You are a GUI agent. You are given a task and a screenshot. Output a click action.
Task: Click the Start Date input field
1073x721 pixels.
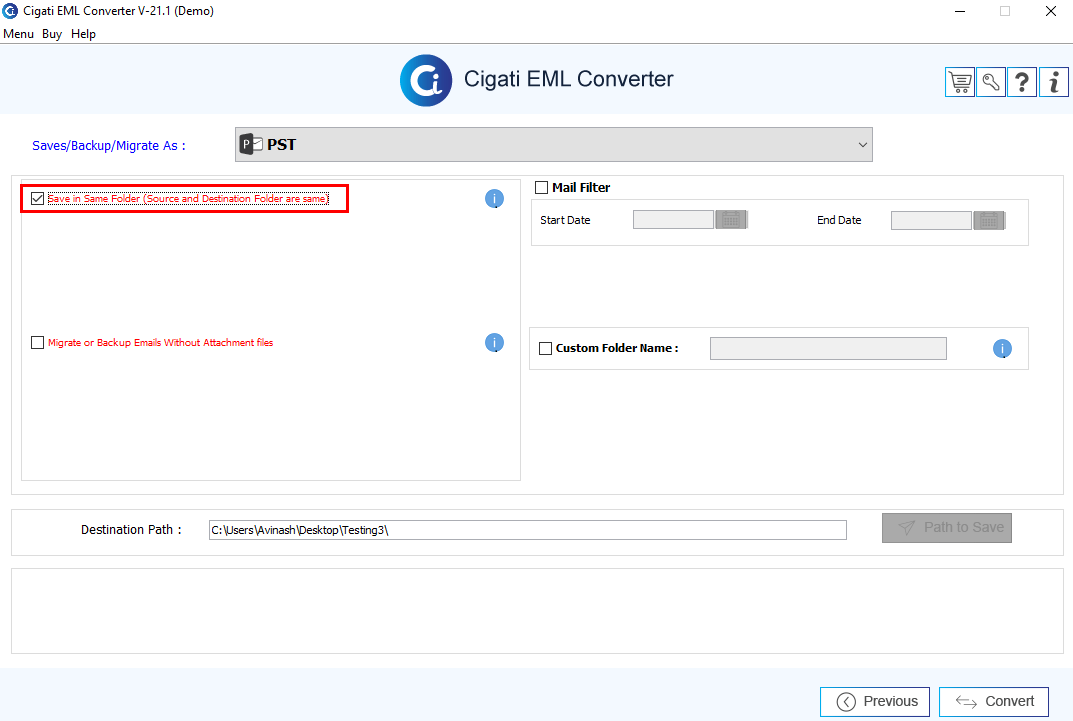tap(673, 220)
